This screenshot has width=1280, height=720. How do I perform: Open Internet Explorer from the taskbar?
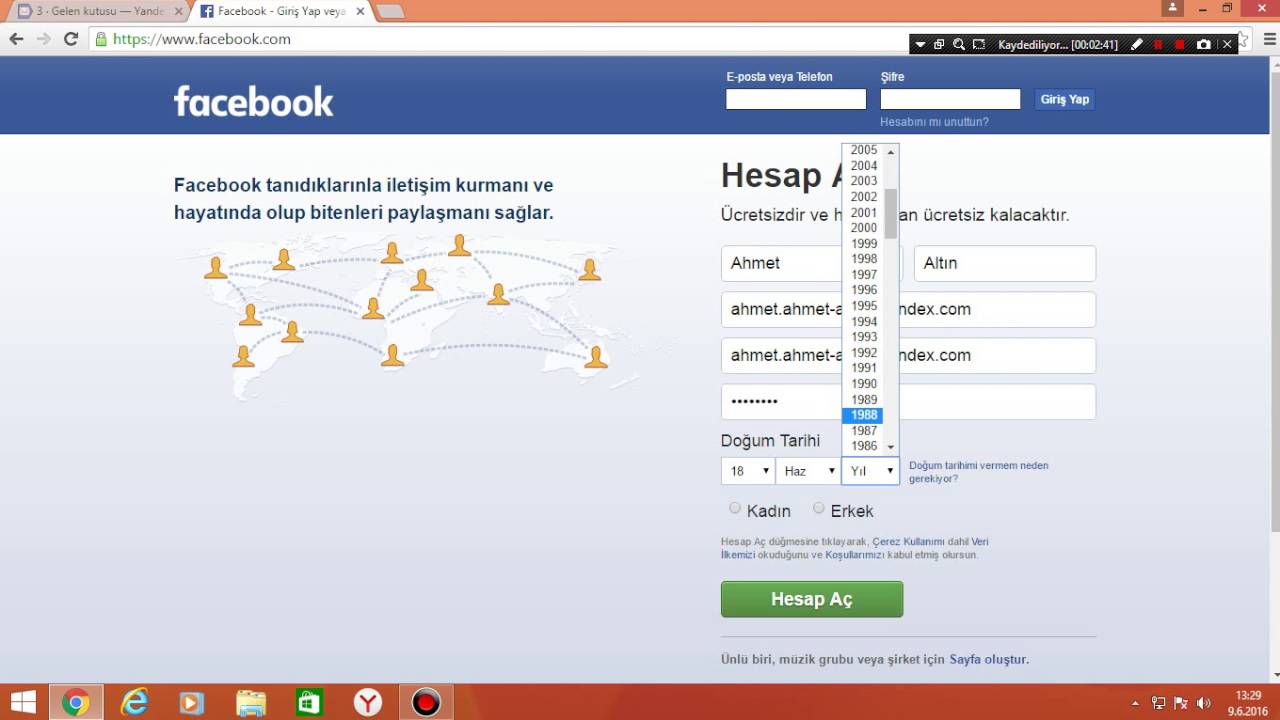[x=134, y=703]
